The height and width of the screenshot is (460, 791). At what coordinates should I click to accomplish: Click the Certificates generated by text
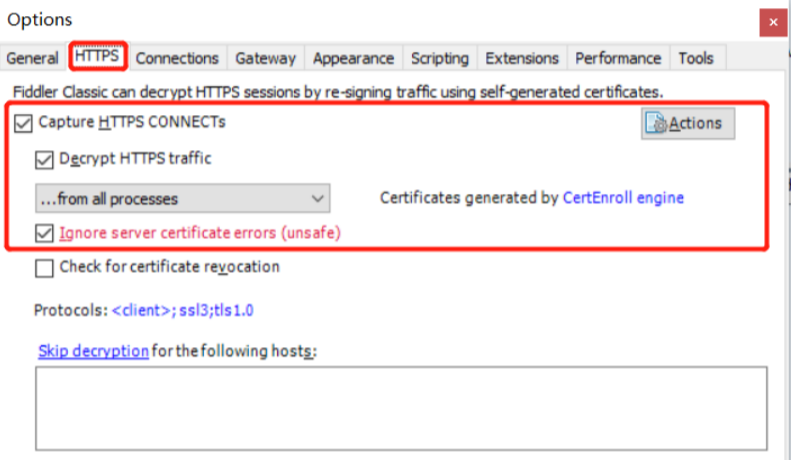click(x=469, y=198)
